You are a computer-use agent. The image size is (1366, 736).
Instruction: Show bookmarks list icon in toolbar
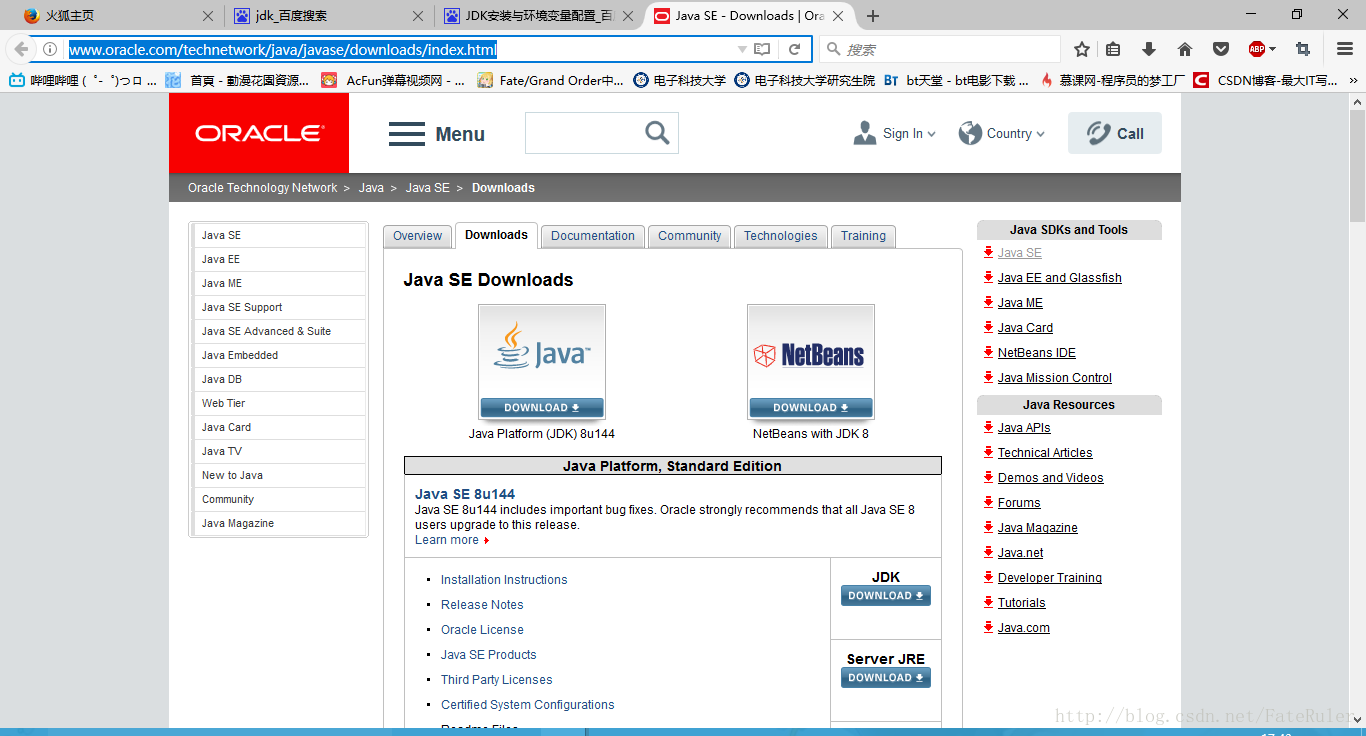coord(1113,49)
